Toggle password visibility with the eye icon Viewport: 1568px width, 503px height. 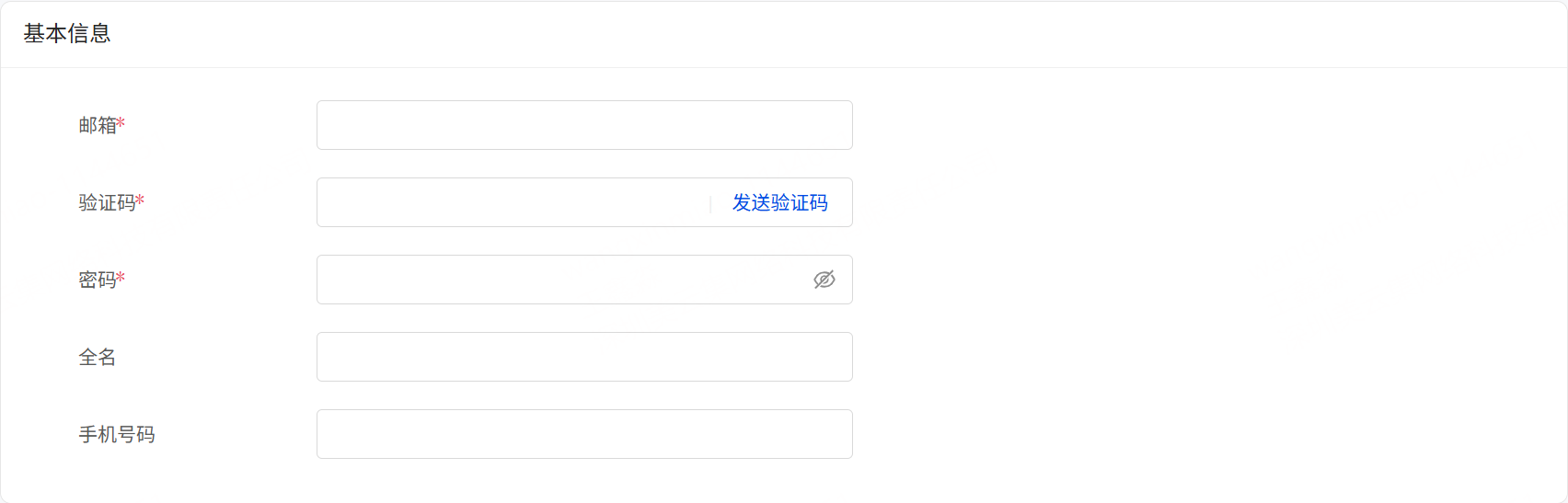coord(824,280)
